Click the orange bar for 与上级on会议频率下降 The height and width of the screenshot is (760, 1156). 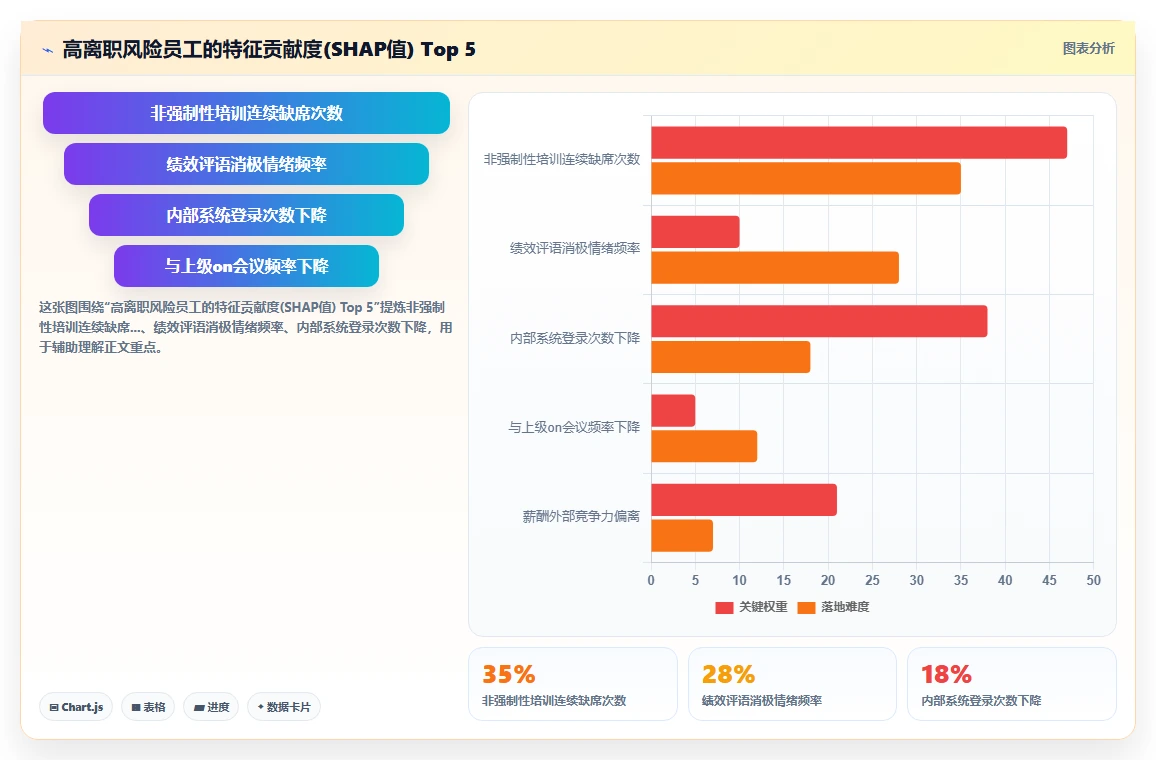coord(704,446)
